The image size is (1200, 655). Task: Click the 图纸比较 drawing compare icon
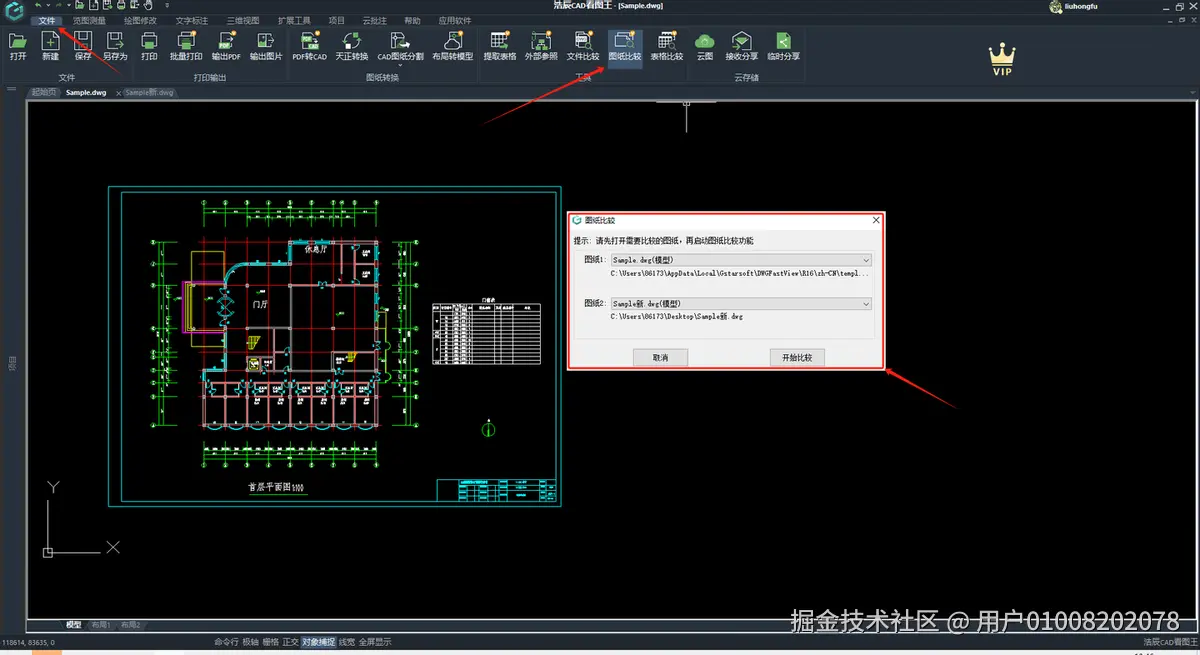tap(625, 43)
